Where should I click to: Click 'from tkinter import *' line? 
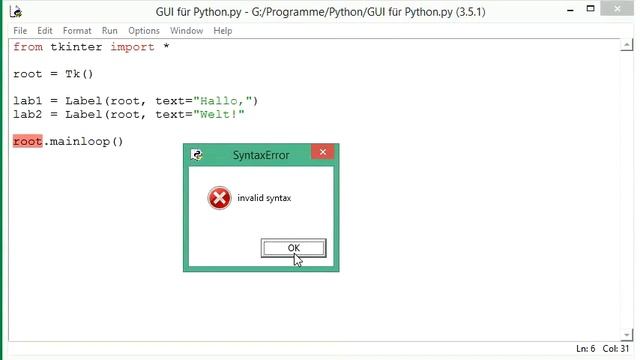(x=91, y=47)
